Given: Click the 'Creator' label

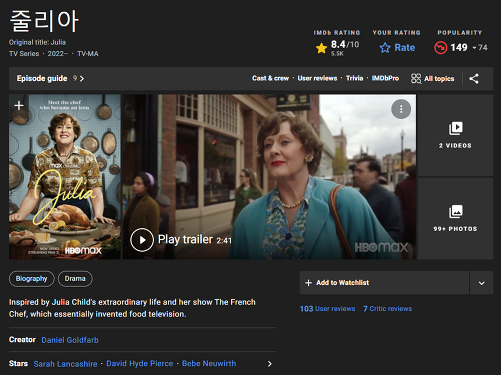Looking at the screenshot, I should point(22,340).
